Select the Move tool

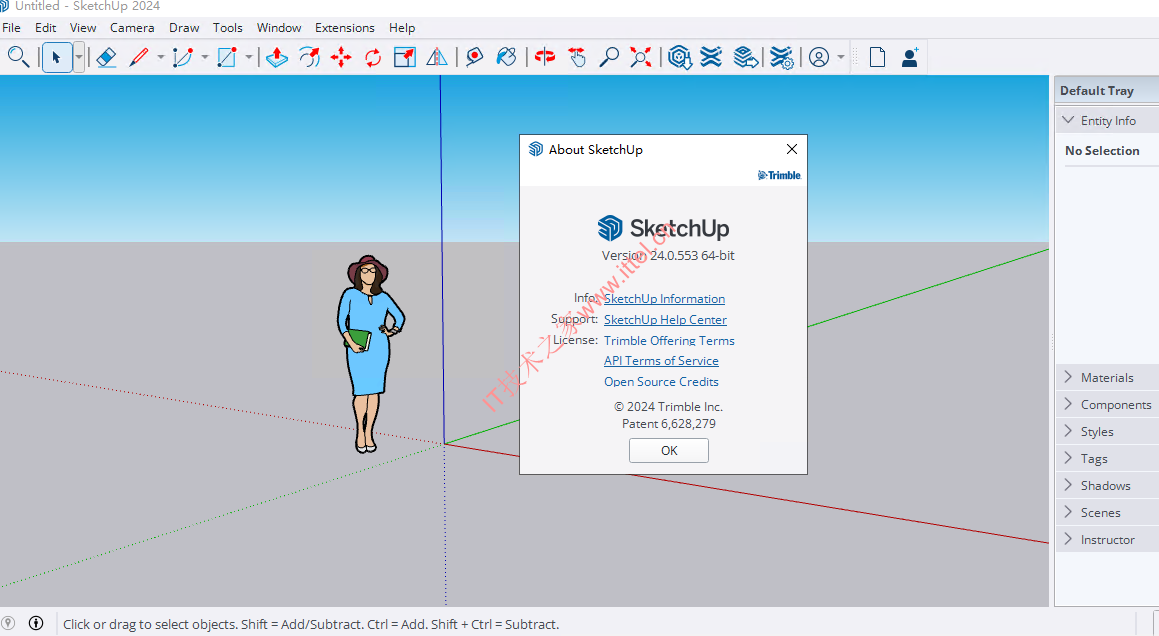(x=341, y=57)
